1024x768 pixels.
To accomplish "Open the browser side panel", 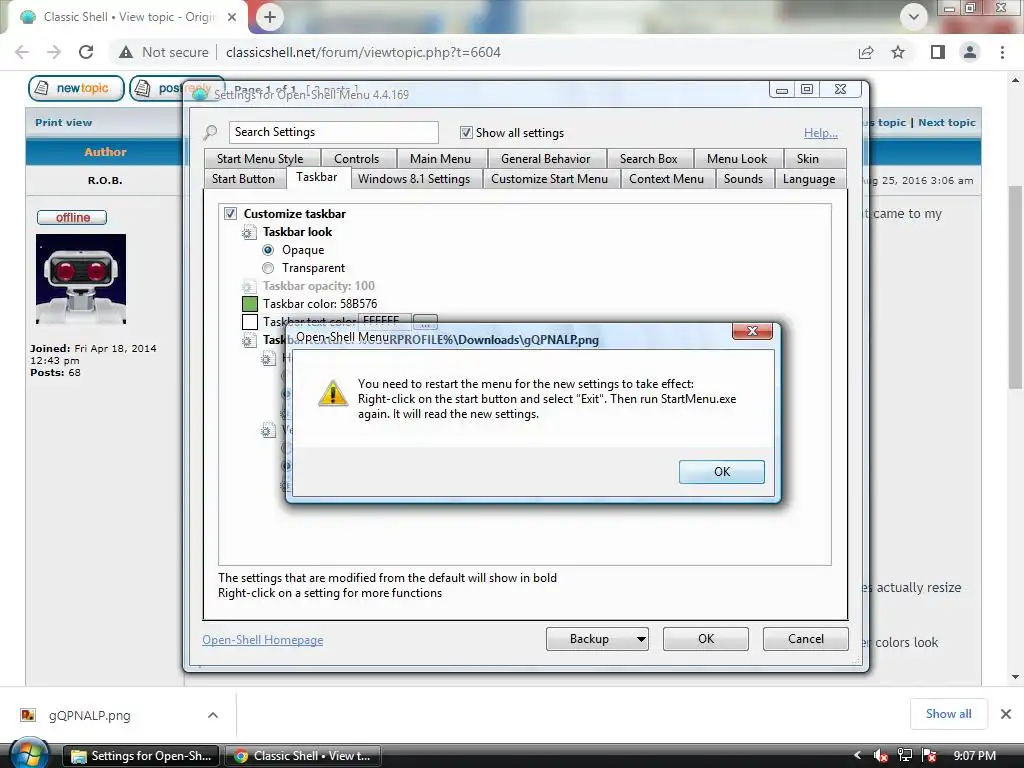I will pyautogui.click(x=938, y=52).
